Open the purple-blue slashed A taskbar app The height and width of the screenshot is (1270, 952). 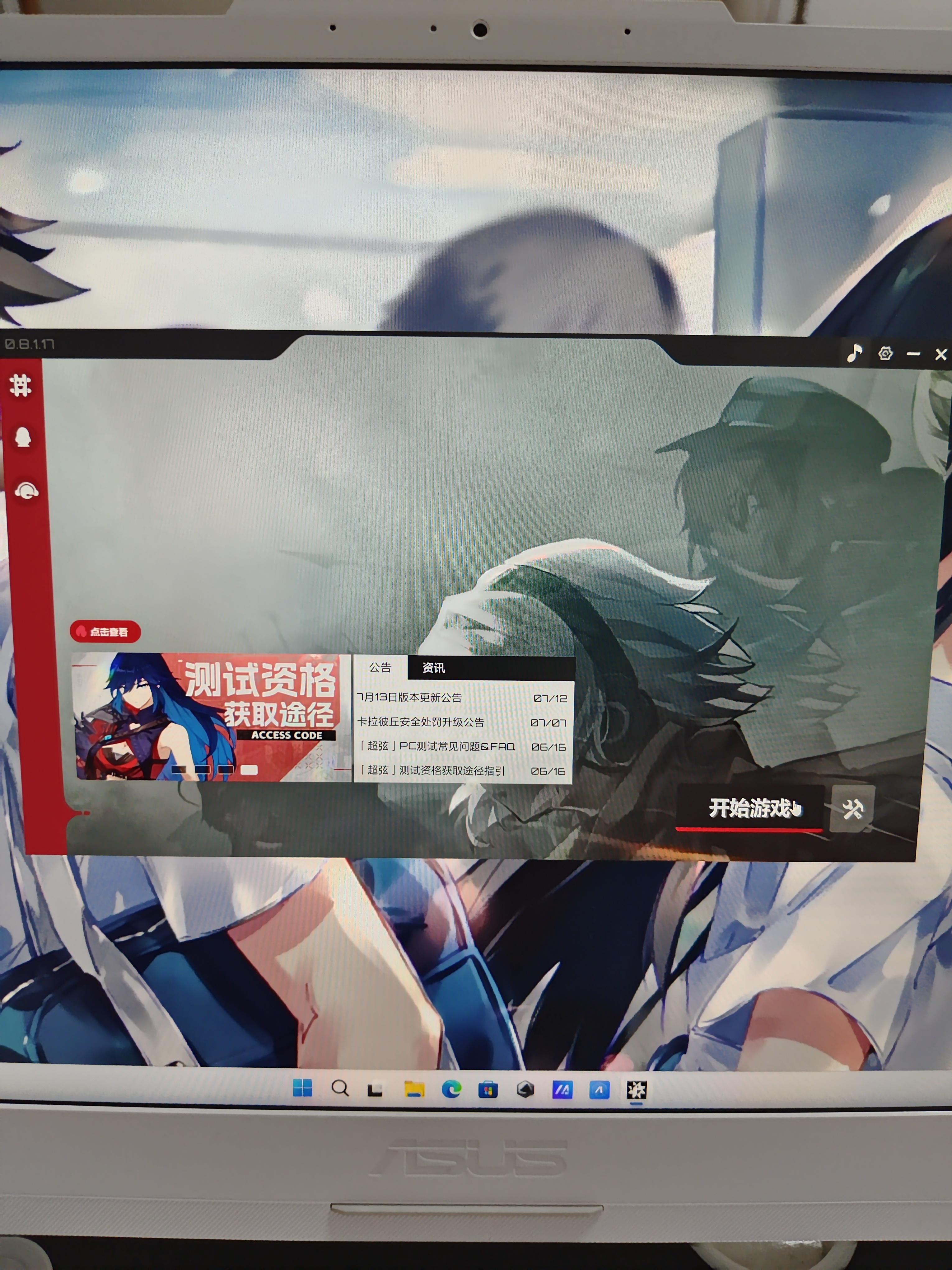pos(562,1089)
